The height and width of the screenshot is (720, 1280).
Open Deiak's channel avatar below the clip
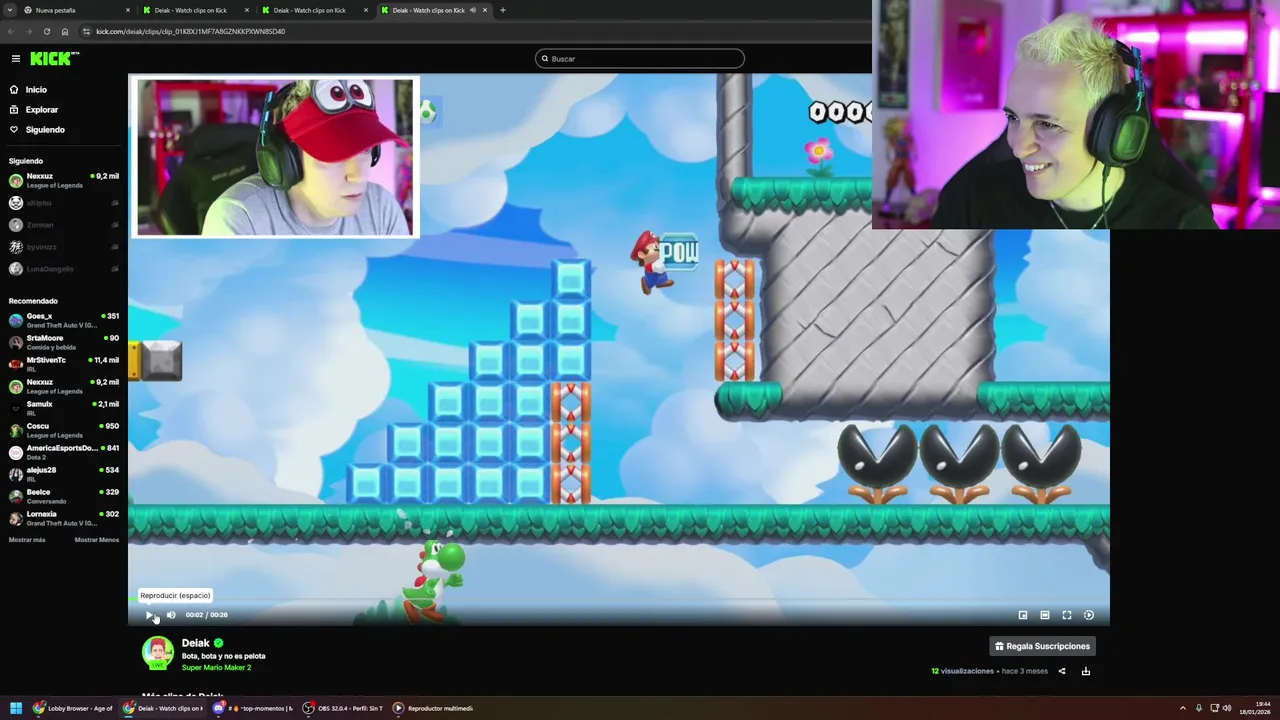[158, 653]
